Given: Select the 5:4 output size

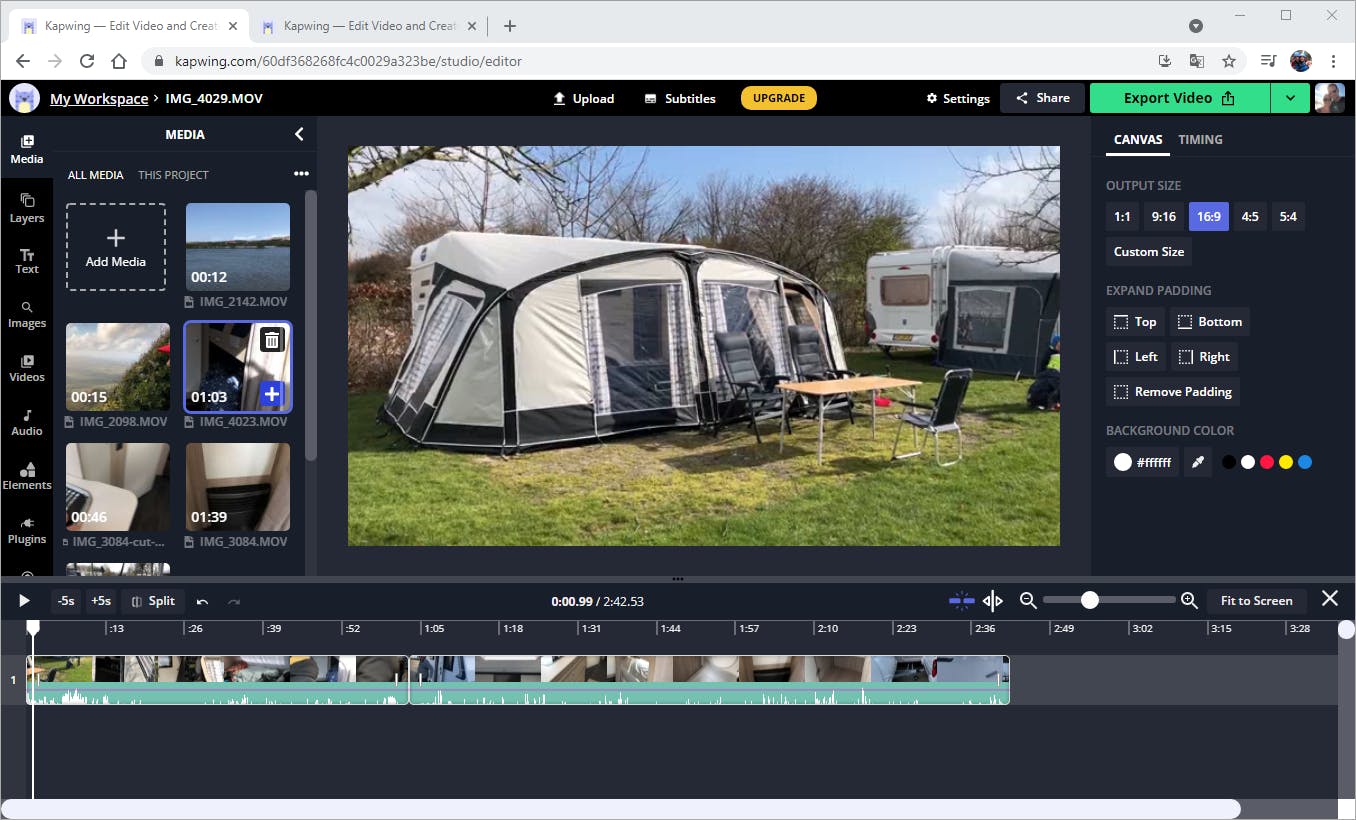Looking at the screenshot, I should (x=1288, y=217).
